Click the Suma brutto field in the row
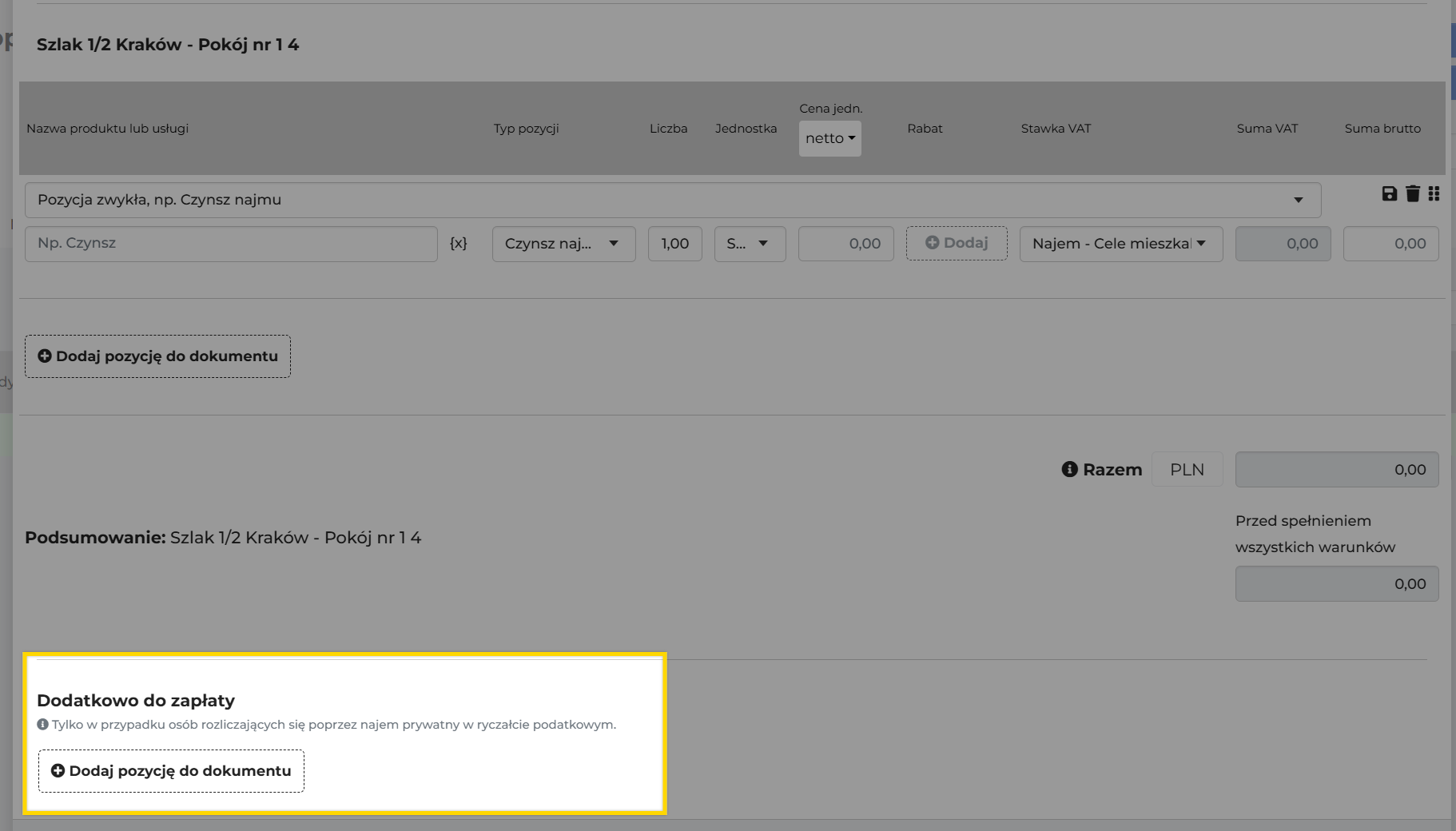Viewport: 1456px width, 831px height. click(x=1391, y=244)
